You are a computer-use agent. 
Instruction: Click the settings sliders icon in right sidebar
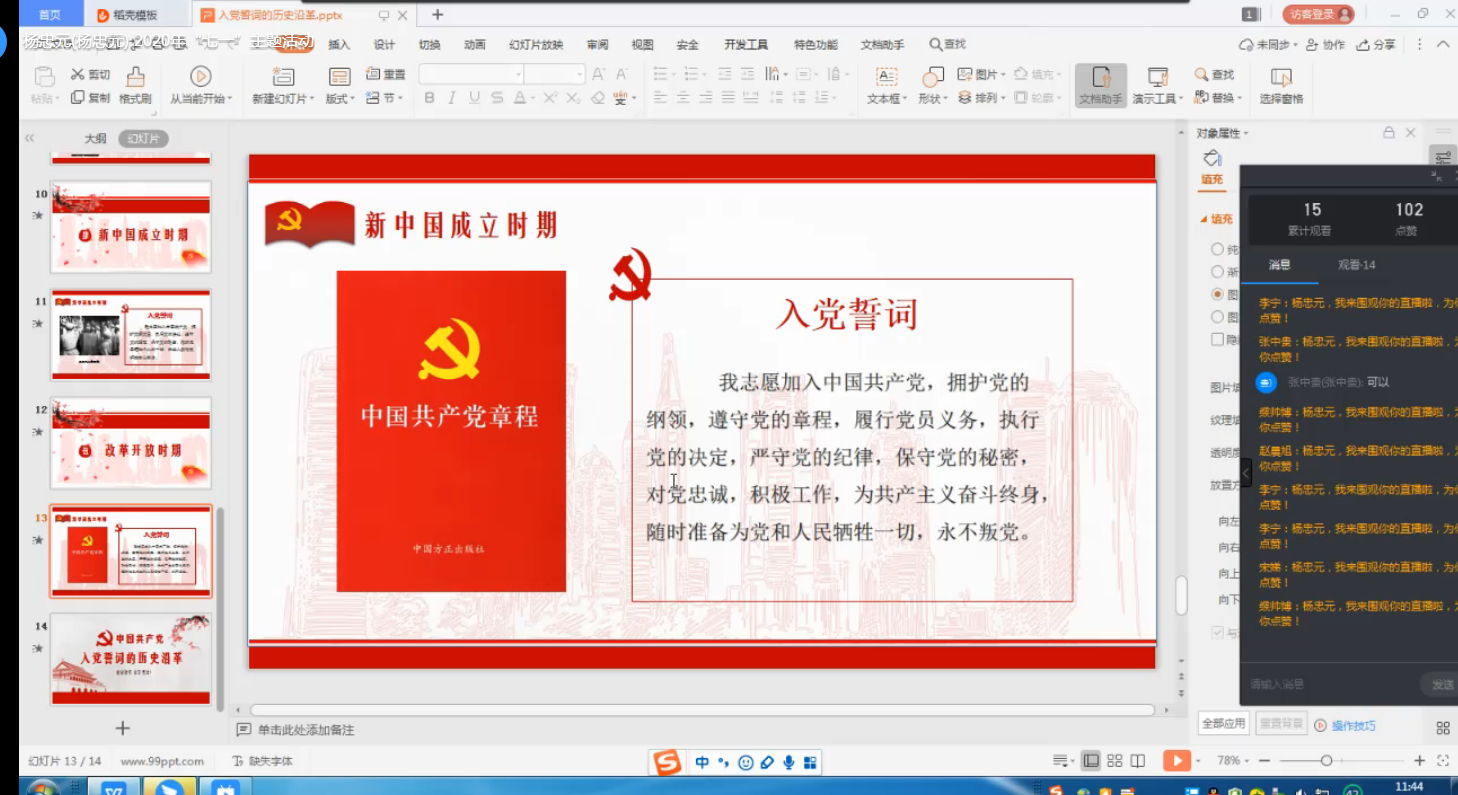1443,157
